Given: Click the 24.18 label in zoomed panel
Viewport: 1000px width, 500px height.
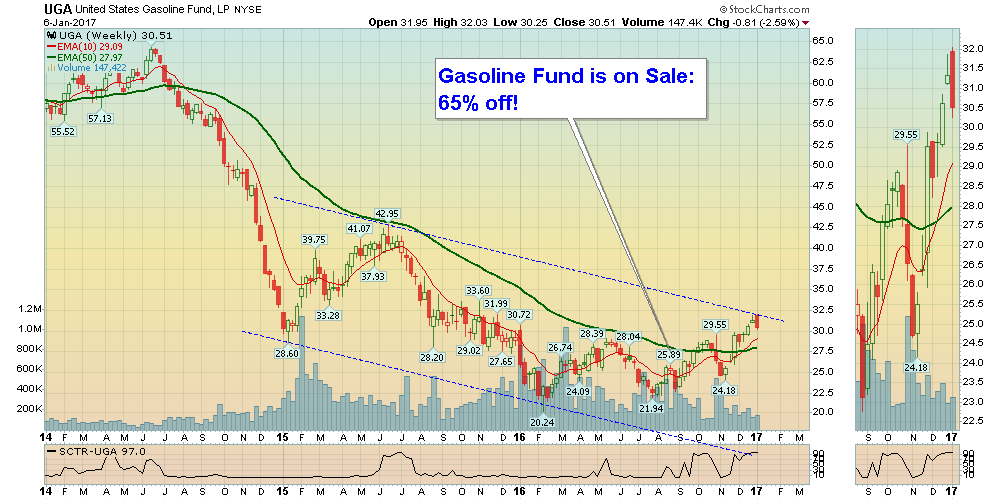Looking at the screenshot, I should pyautogui.click(x=916, y=367).
